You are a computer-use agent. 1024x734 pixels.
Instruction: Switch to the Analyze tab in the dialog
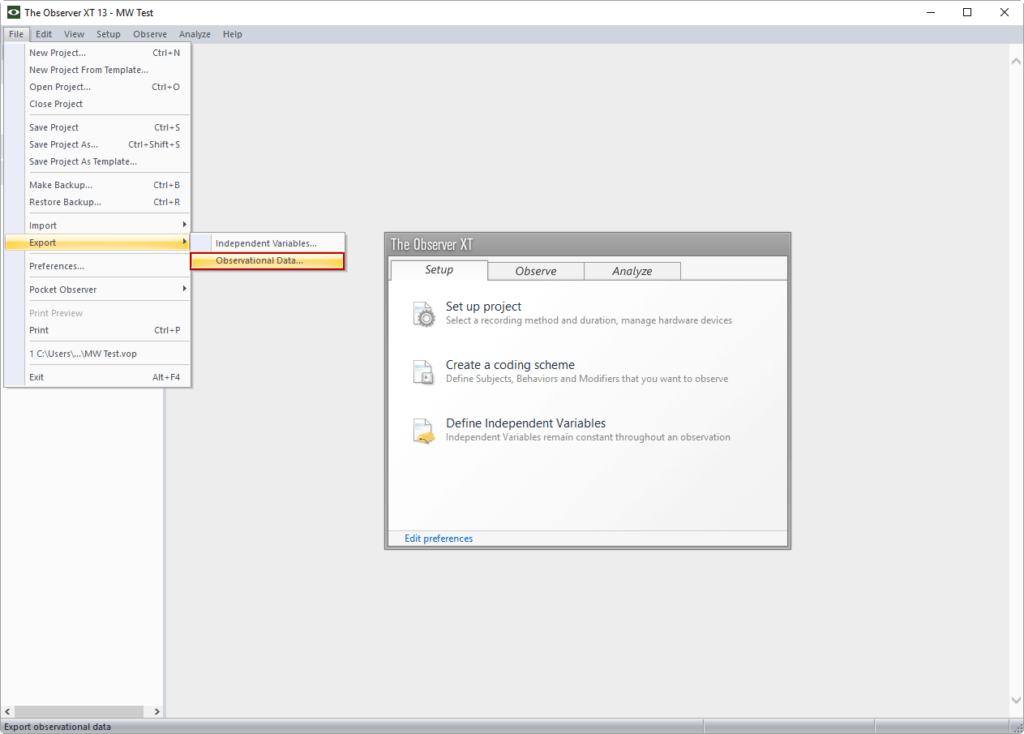632,270
